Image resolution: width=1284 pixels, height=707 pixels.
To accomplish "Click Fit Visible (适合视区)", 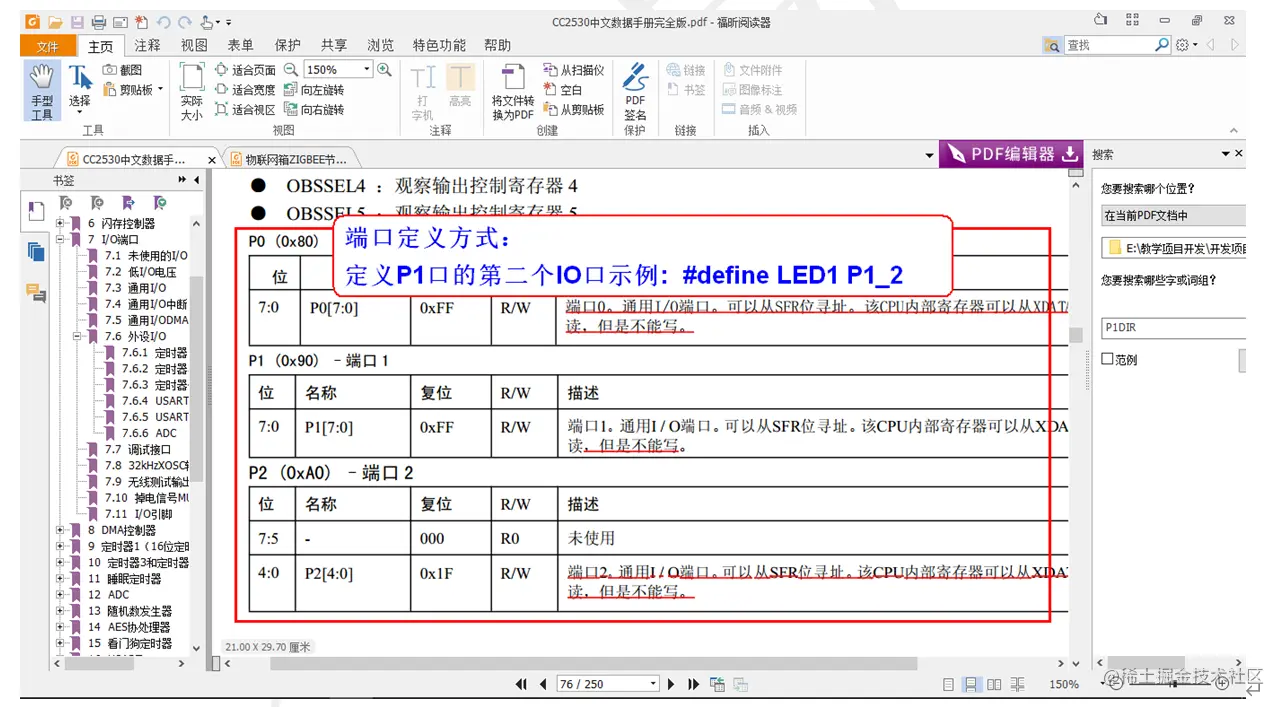I will pyautogui.click(x=245, y=110).
